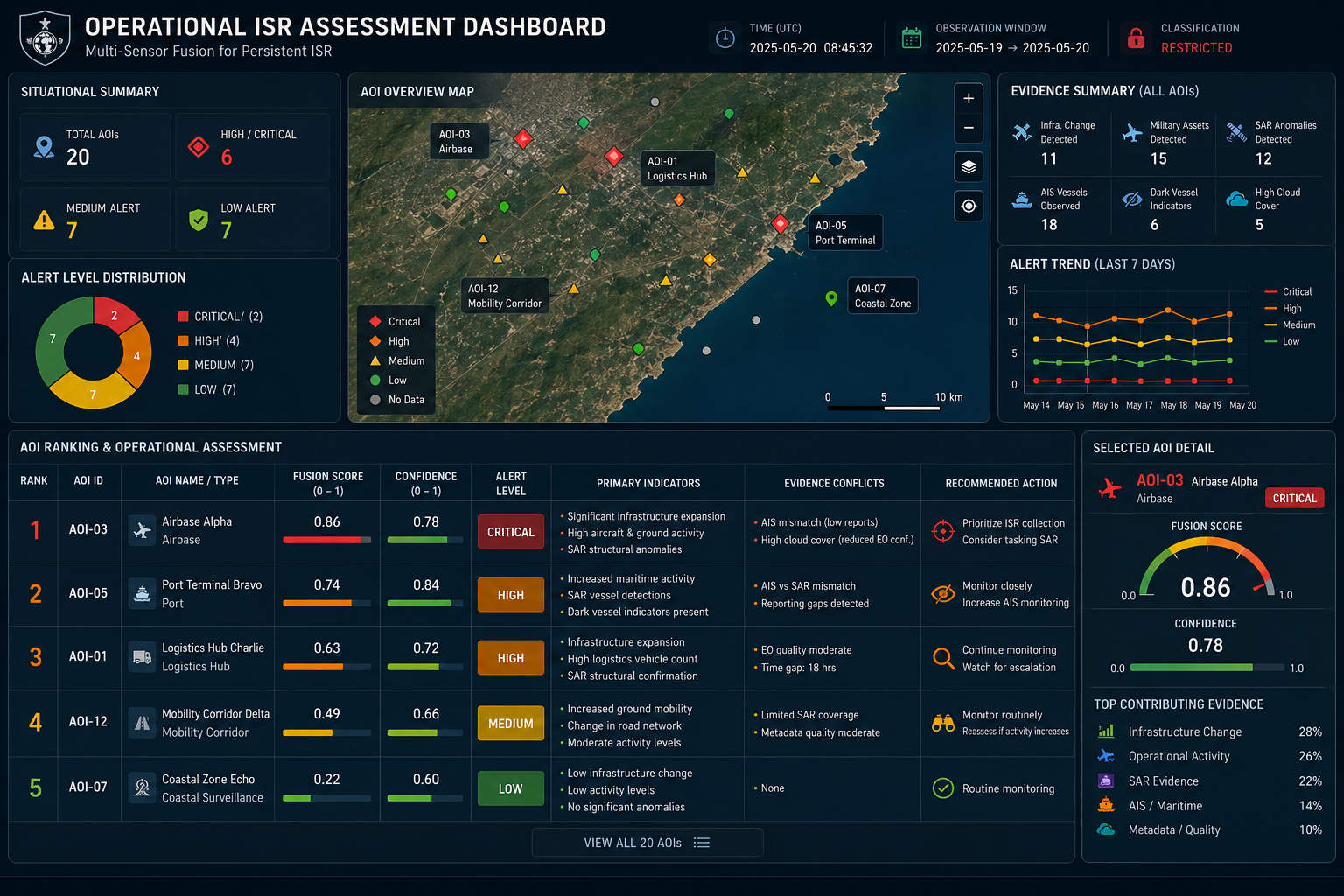The height and width of the screenshot is (896, 1344).
Task: Toggle the Critical series in alert trend legend
Action: 1288,291
